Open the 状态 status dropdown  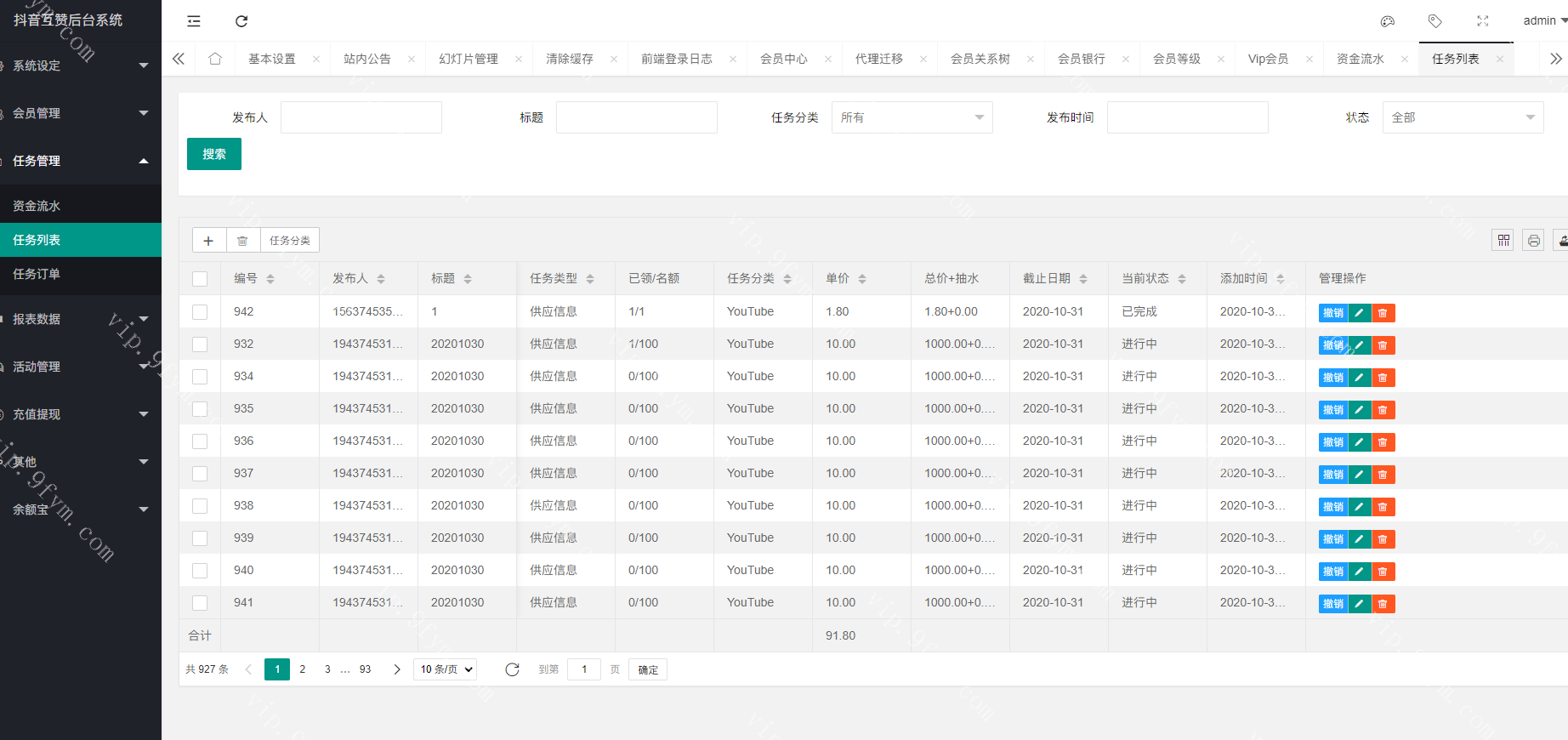[1463, 117]
